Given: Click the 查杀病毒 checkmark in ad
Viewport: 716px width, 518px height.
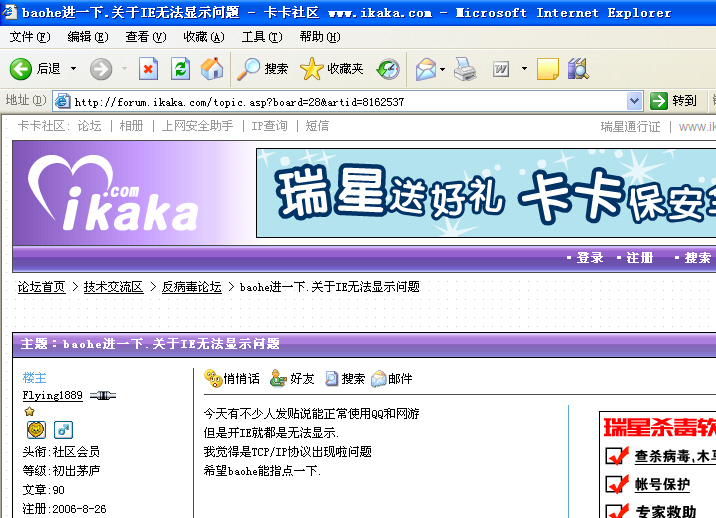Looking at the screenshot, I should [617, 455].
